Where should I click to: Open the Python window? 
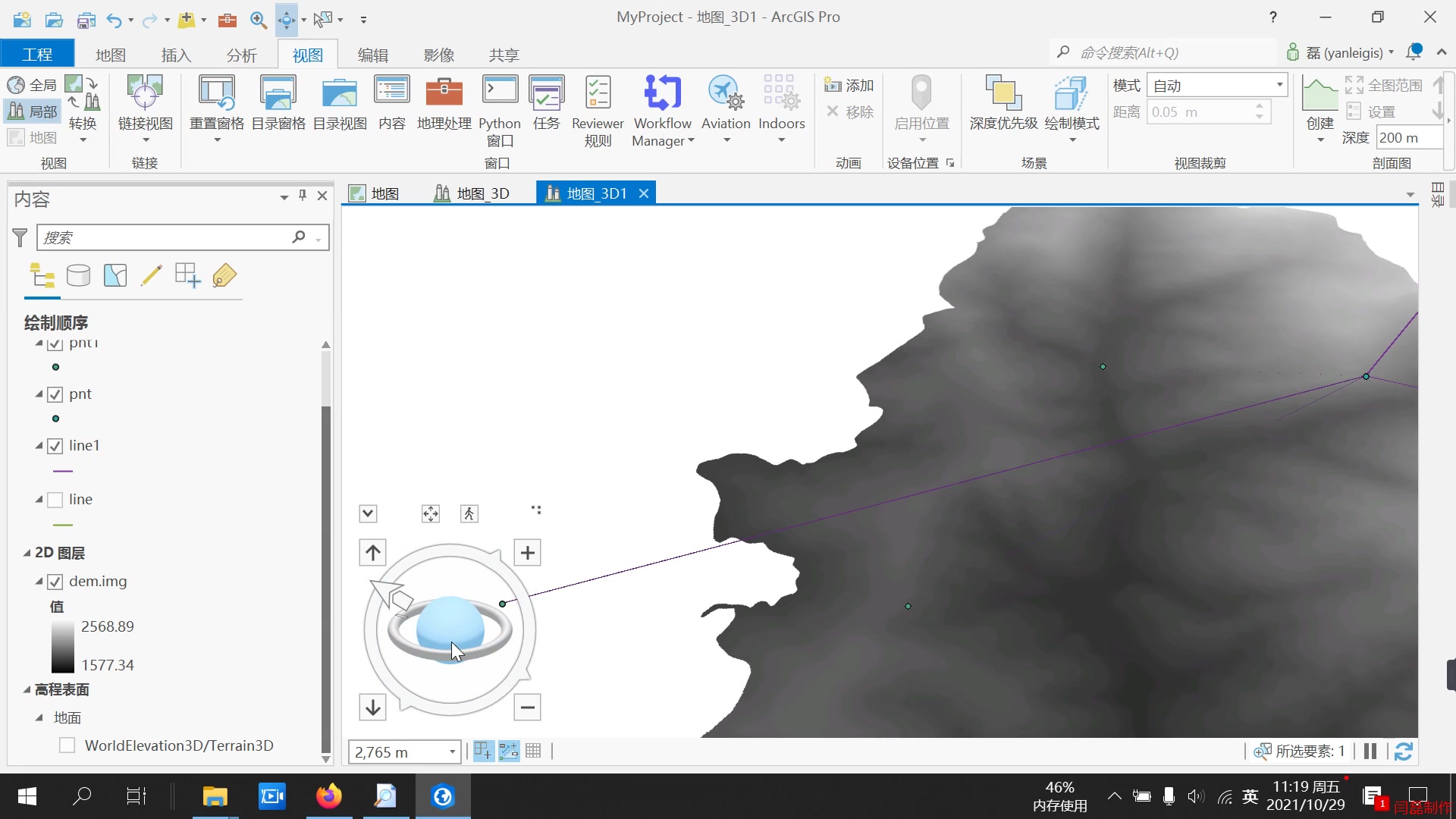pos(500,106)
